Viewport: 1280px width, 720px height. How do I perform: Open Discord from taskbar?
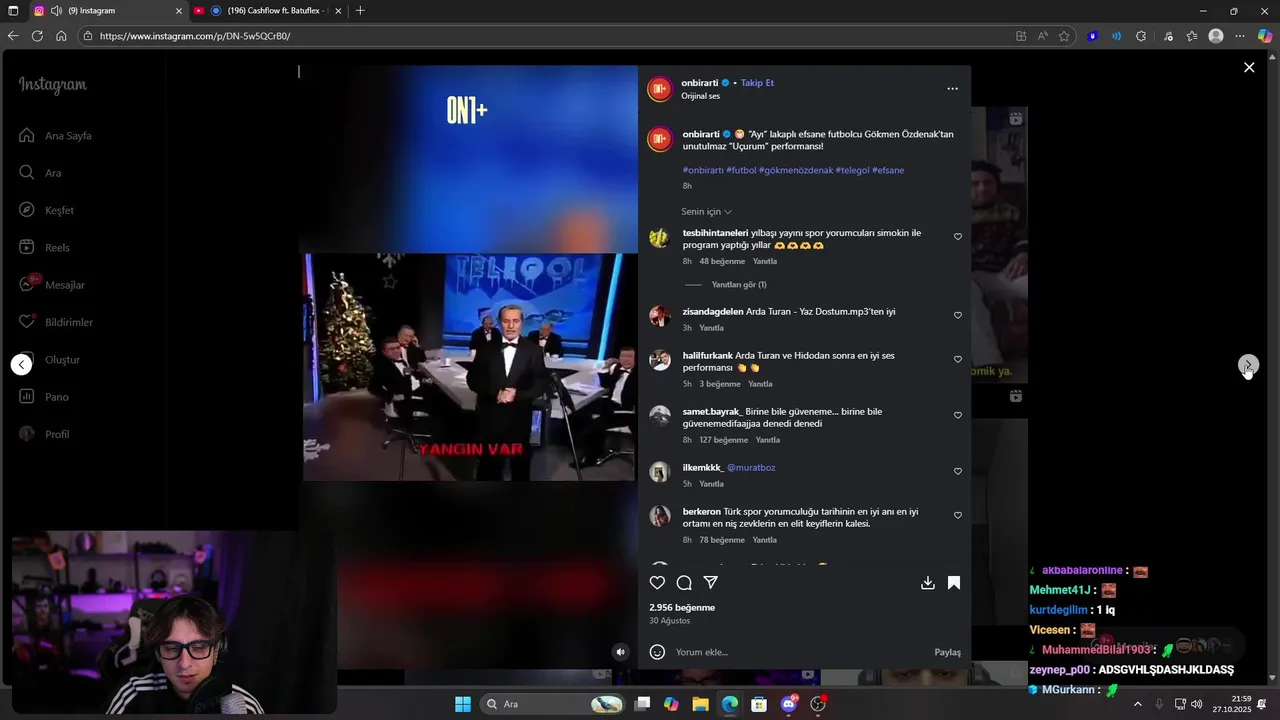coord(789,704)
